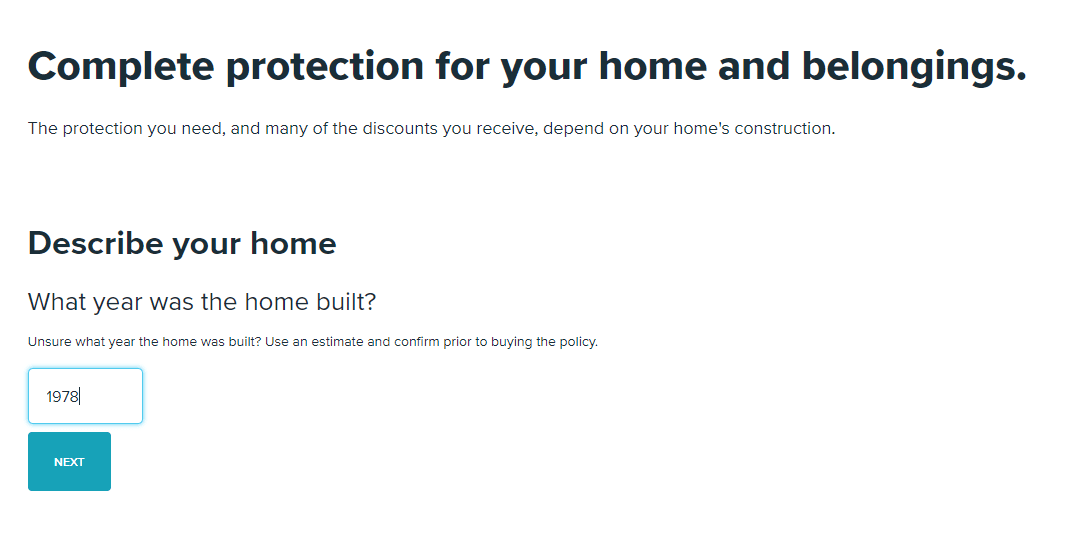Click the "Complete protection" main heading
The image size is (1089, 560).
(x=527, y=67)
